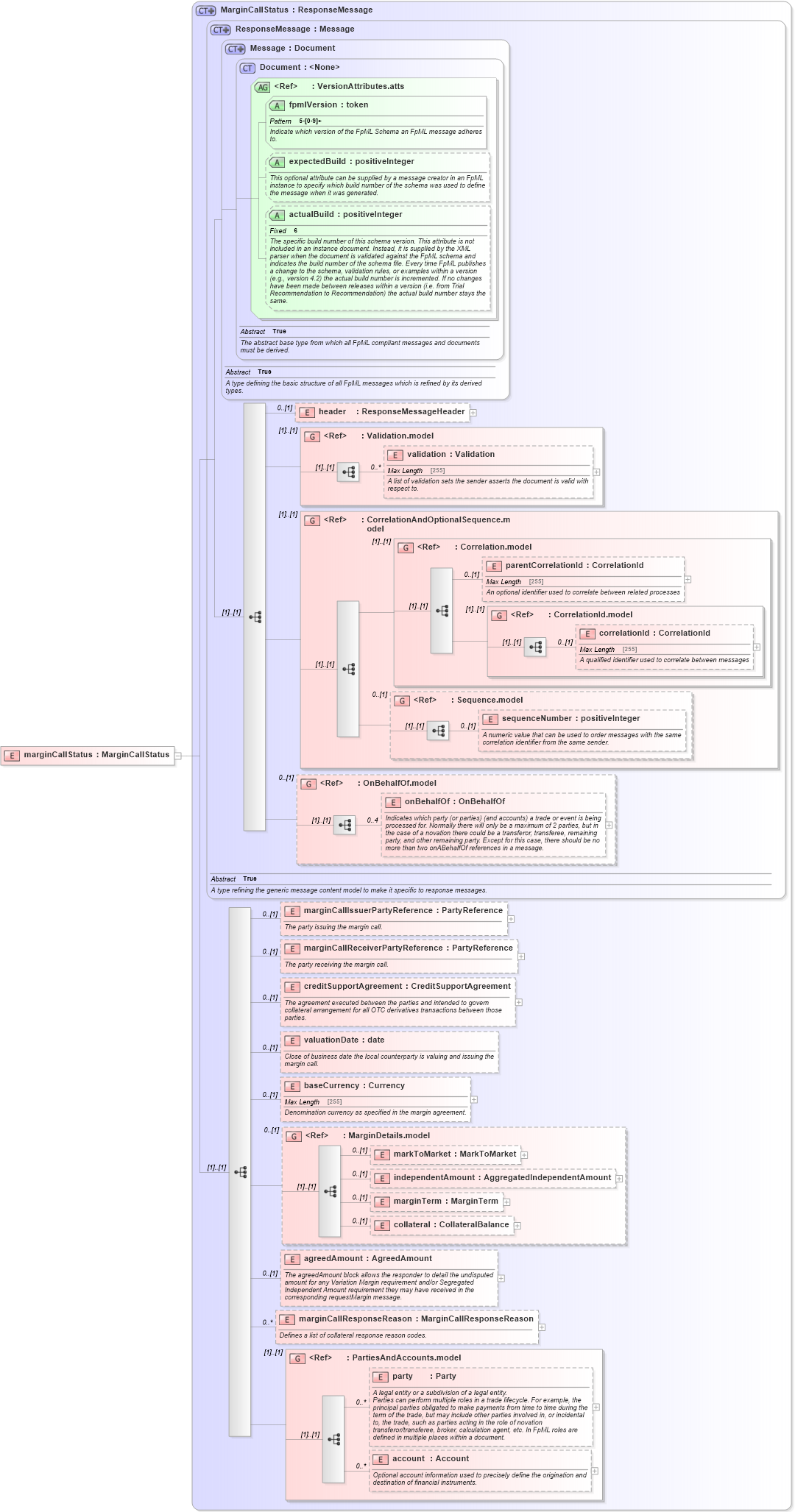Expand the agreedAmount element
This screenshot has height=1512, width=795.
(x=501, y=1278)
